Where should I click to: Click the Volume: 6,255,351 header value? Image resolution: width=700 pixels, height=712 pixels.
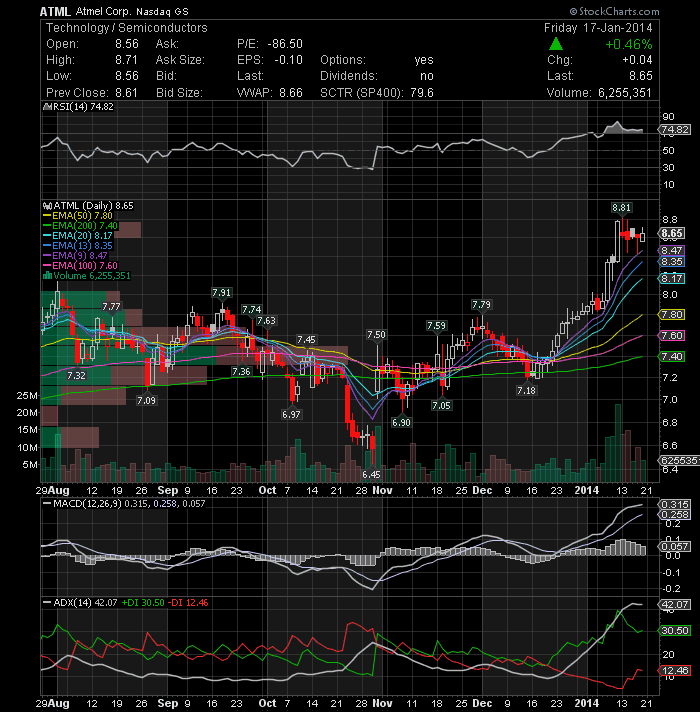(599, 93)
